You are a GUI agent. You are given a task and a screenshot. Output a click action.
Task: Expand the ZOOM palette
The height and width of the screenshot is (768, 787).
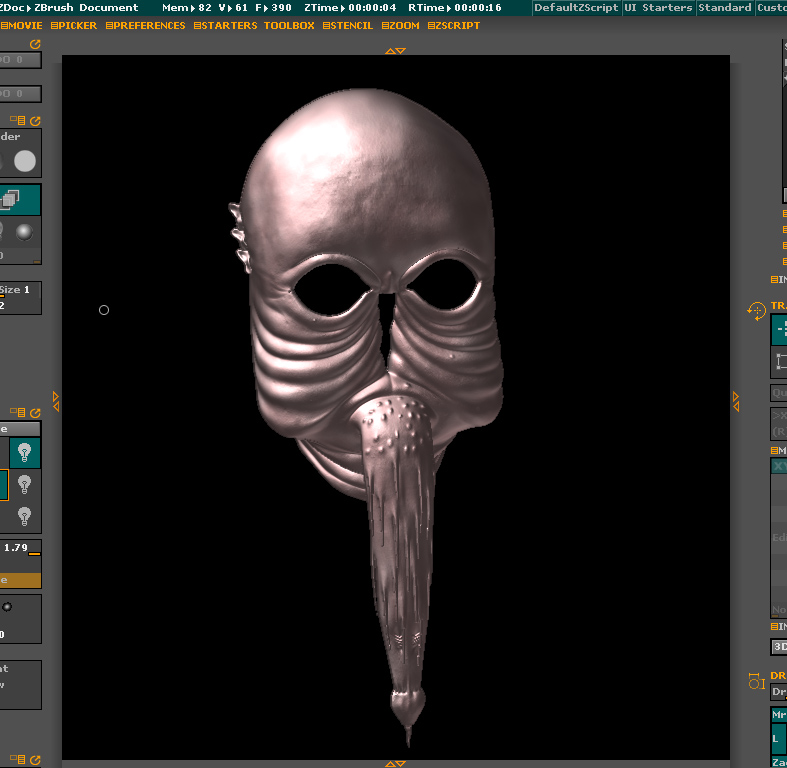(x=401, y=26)
